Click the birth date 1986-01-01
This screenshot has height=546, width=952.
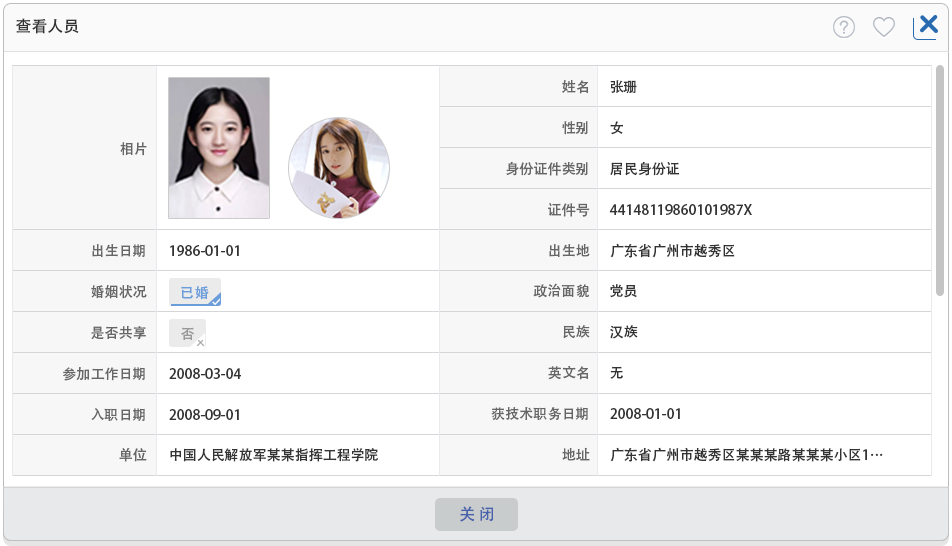(205, 251)
